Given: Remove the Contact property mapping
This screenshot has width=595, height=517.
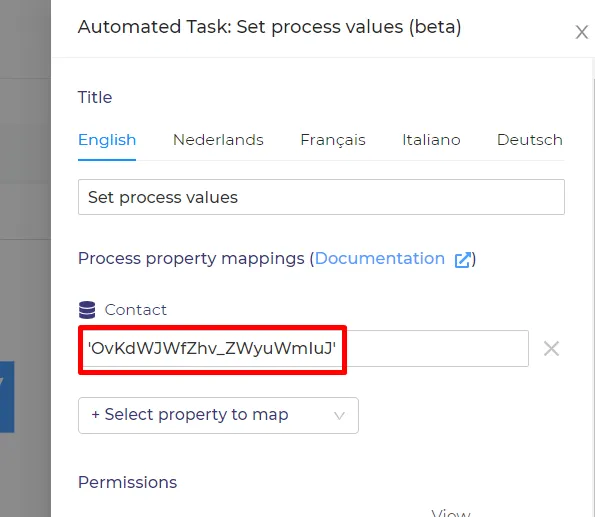Looking at the screenshot, I should pos(551,348).
